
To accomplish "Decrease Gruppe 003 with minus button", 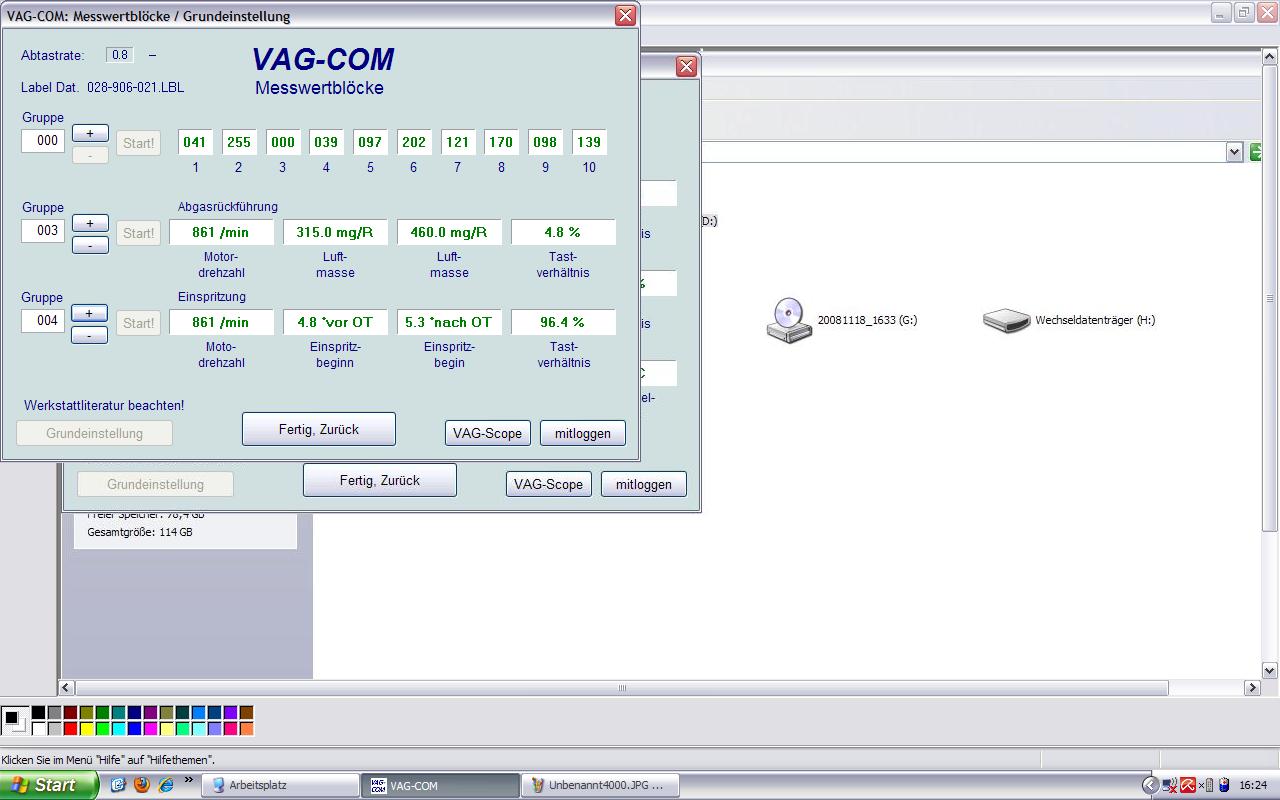I will [90, 245].
